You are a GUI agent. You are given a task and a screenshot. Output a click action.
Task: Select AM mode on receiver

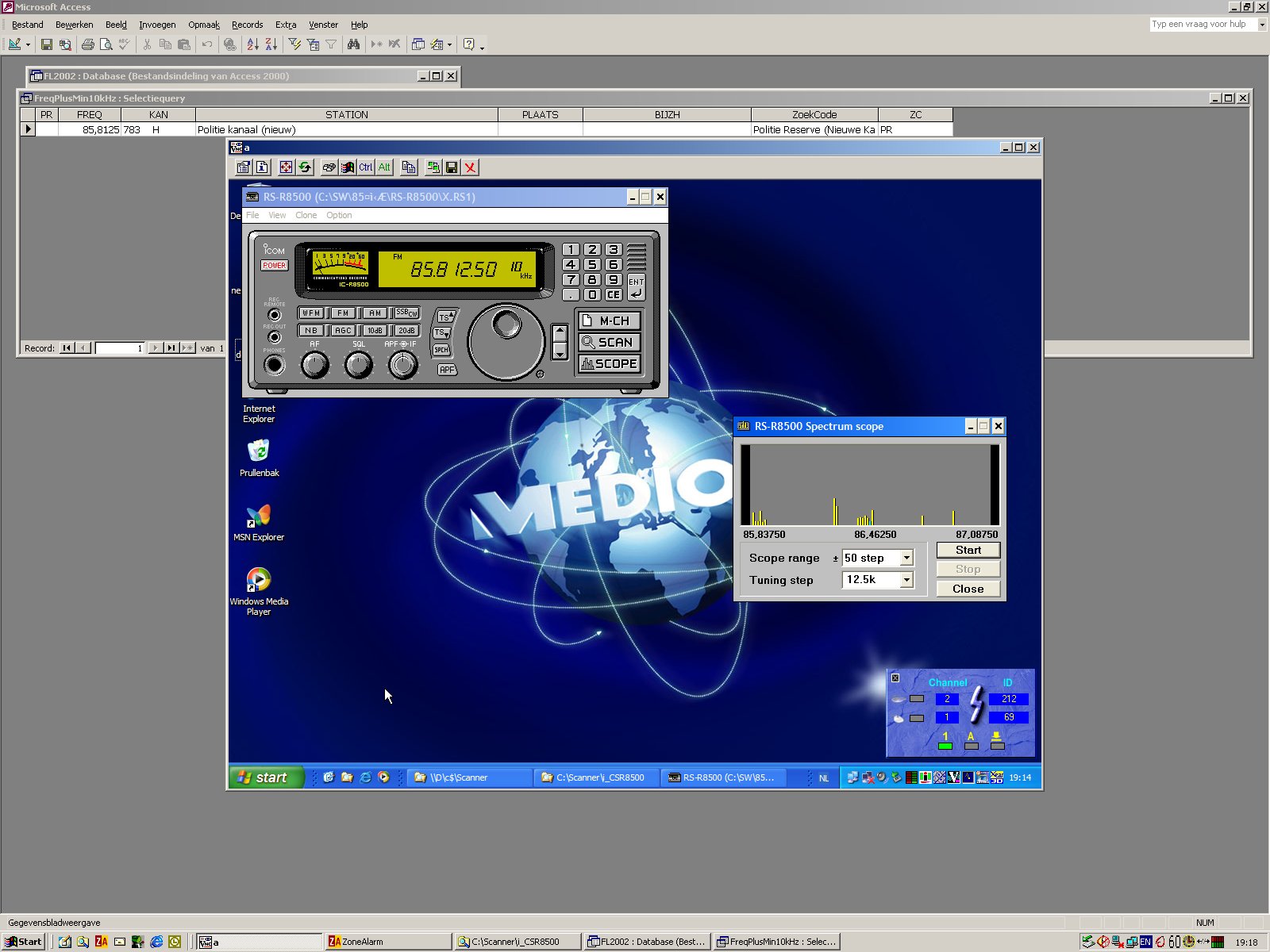pyautogui.click(x=375, y=313)
